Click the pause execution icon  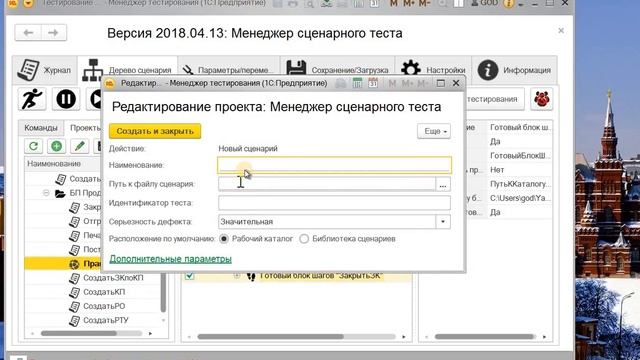(x=66, y=99)
